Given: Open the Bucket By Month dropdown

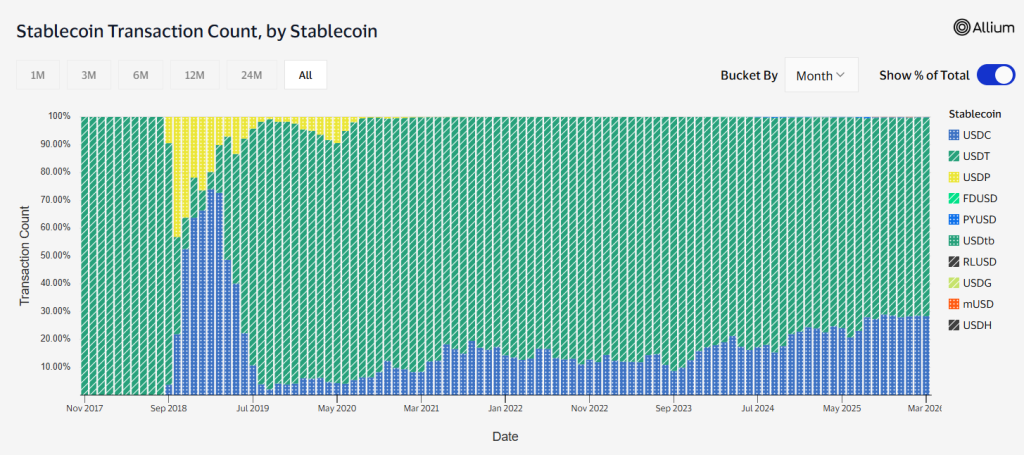Looking at the screenshot, I should pyautogui.click(x=821, y=75).
